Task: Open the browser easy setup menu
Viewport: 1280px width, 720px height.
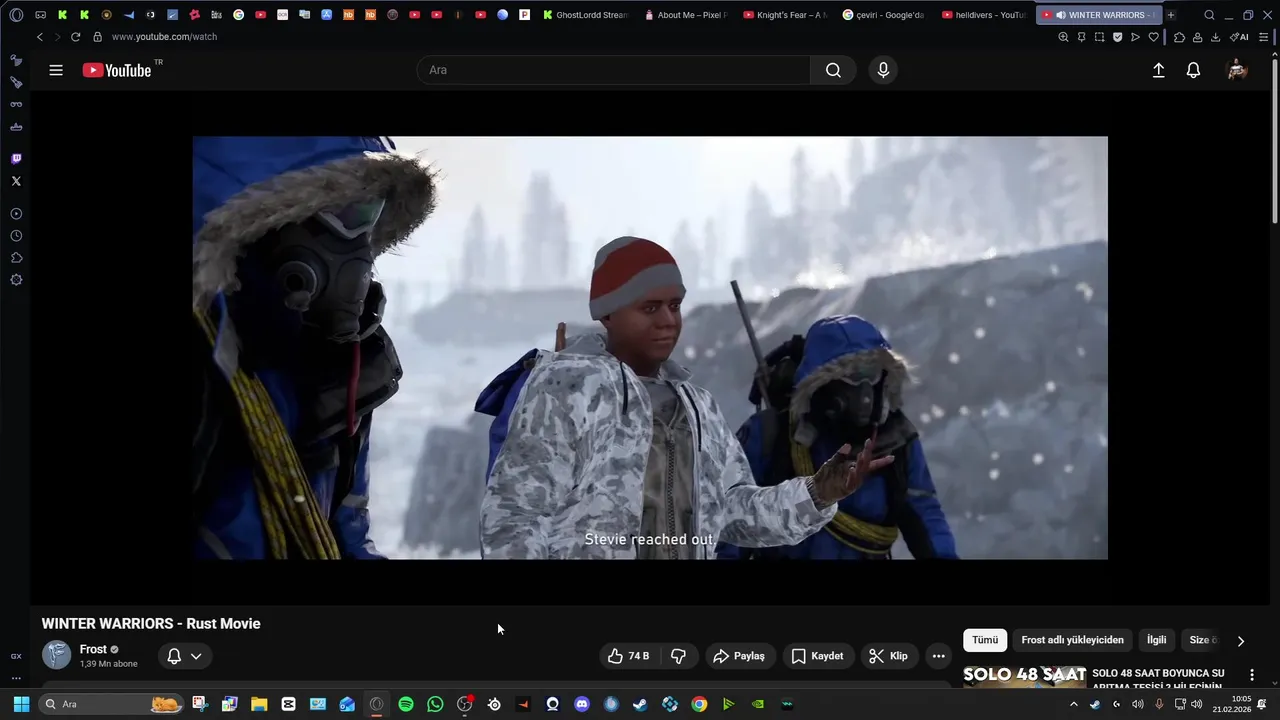Action: 1264,37
